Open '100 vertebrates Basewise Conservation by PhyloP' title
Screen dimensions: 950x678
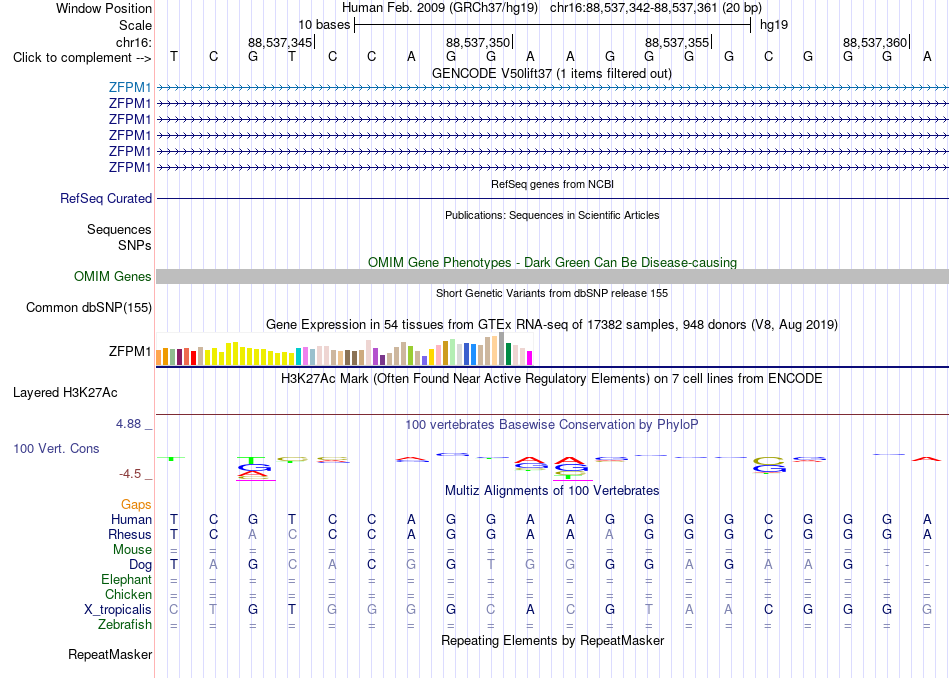pos(552,425)
